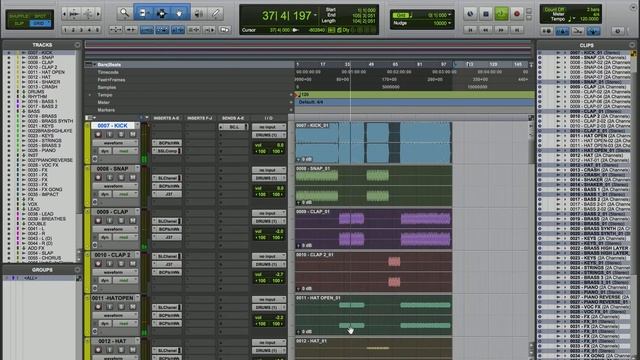Click the Stop transport button
Screen dimensions: 640x360
point(486,14)
